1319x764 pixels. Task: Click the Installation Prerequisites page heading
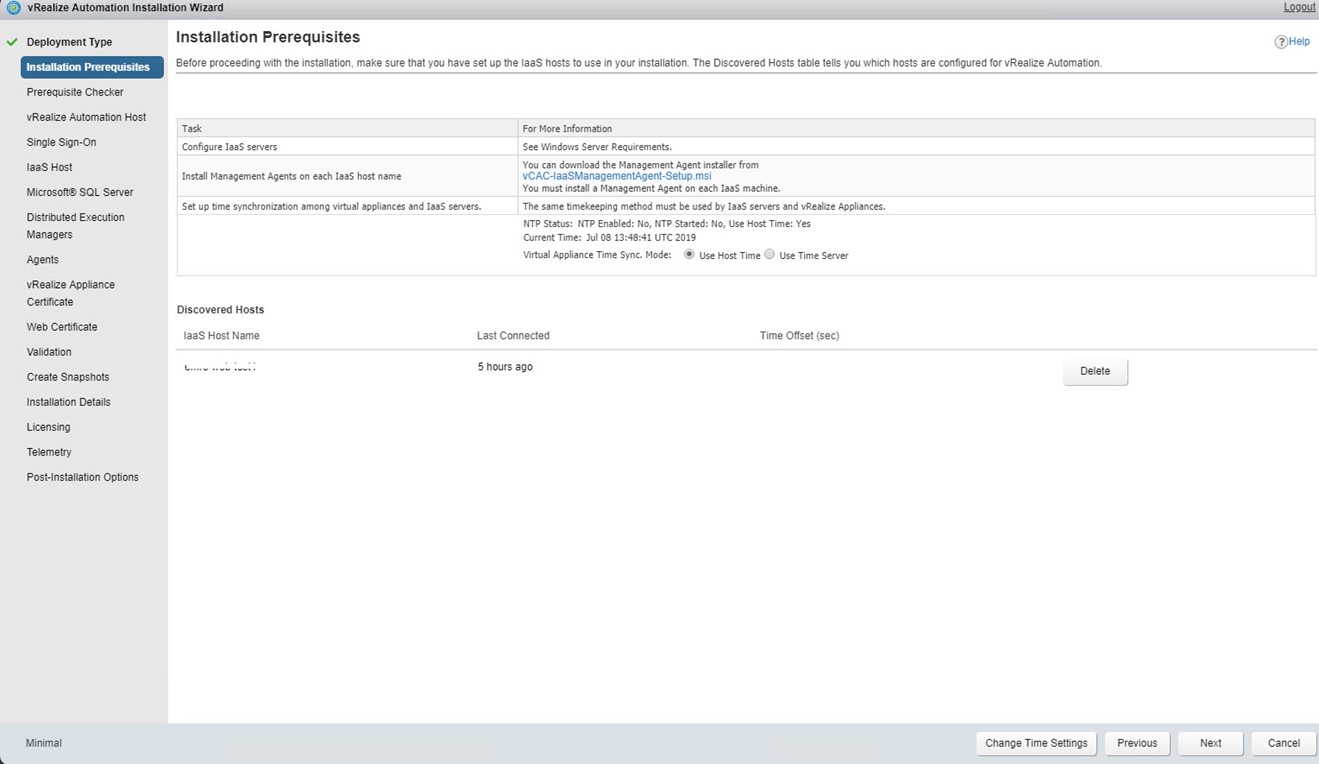point(268,37)
